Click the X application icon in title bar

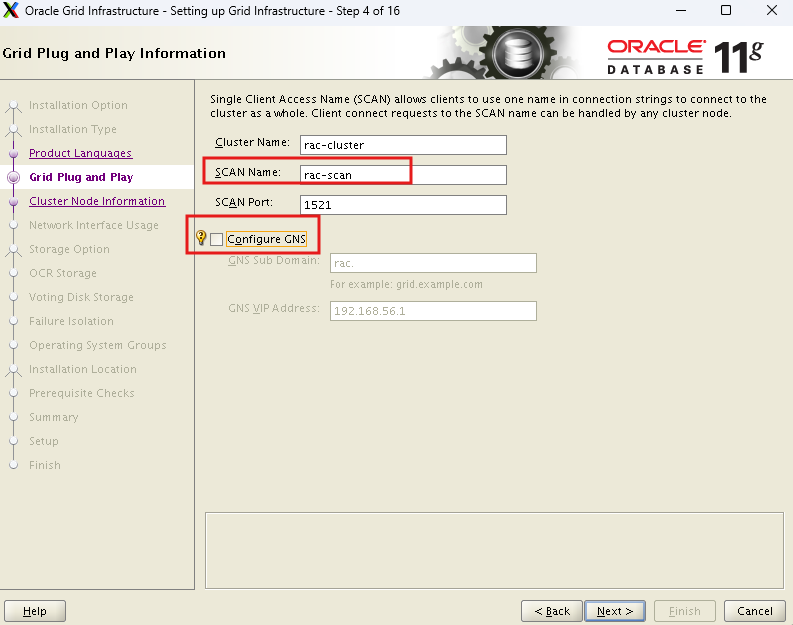11,10
